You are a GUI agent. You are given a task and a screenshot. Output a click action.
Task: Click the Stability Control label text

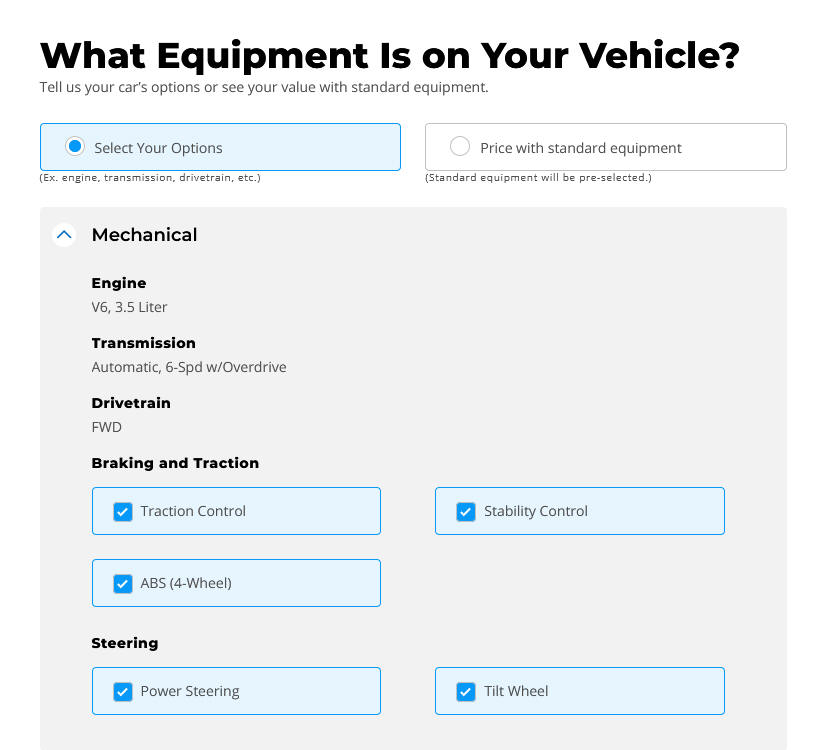pyautogui.click(x=535, y=511)
